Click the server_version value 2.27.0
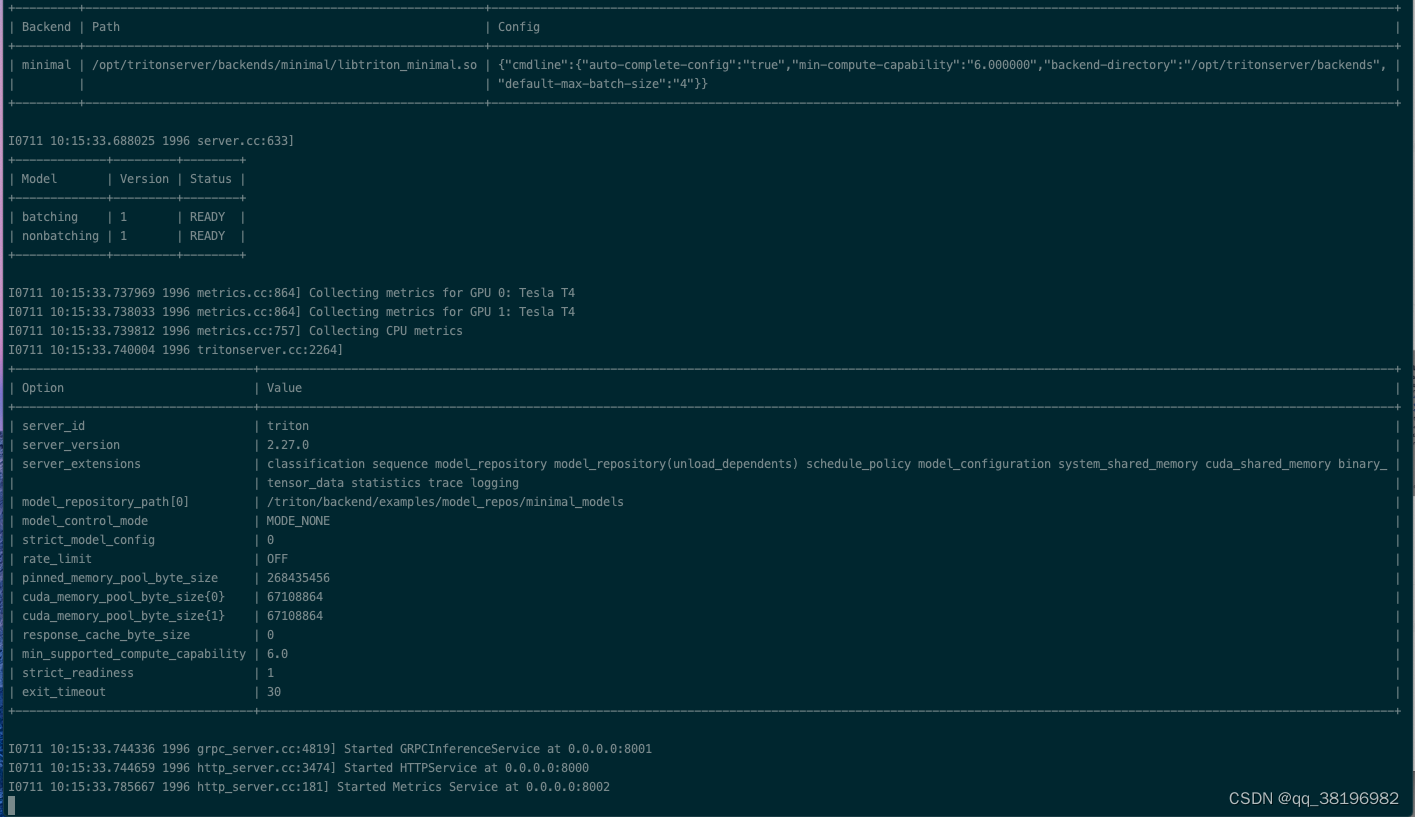Viewport: 1415px width, 817px height. [290, 444]
